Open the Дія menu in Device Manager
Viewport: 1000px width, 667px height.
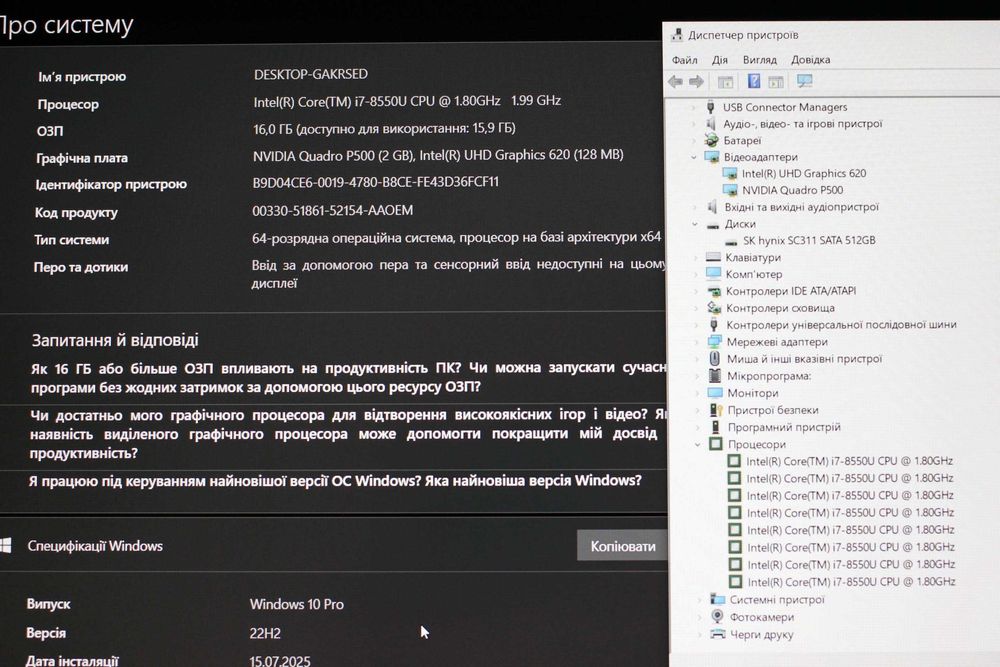pos(720,60)
